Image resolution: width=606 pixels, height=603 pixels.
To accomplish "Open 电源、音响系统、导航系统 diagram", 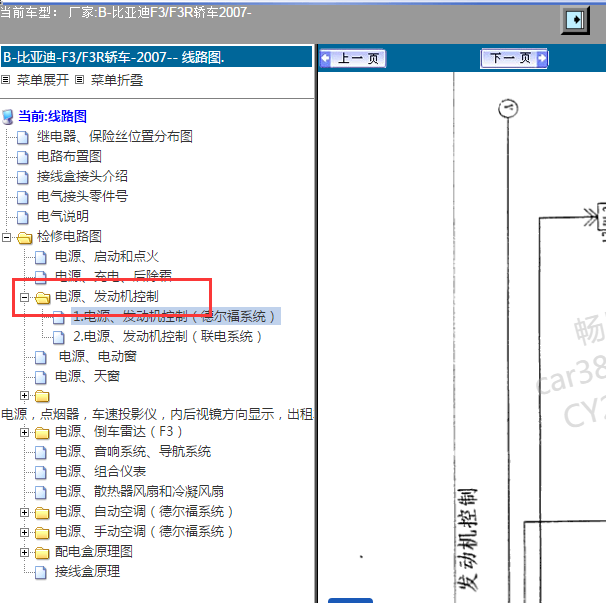I will click(133, 451).
